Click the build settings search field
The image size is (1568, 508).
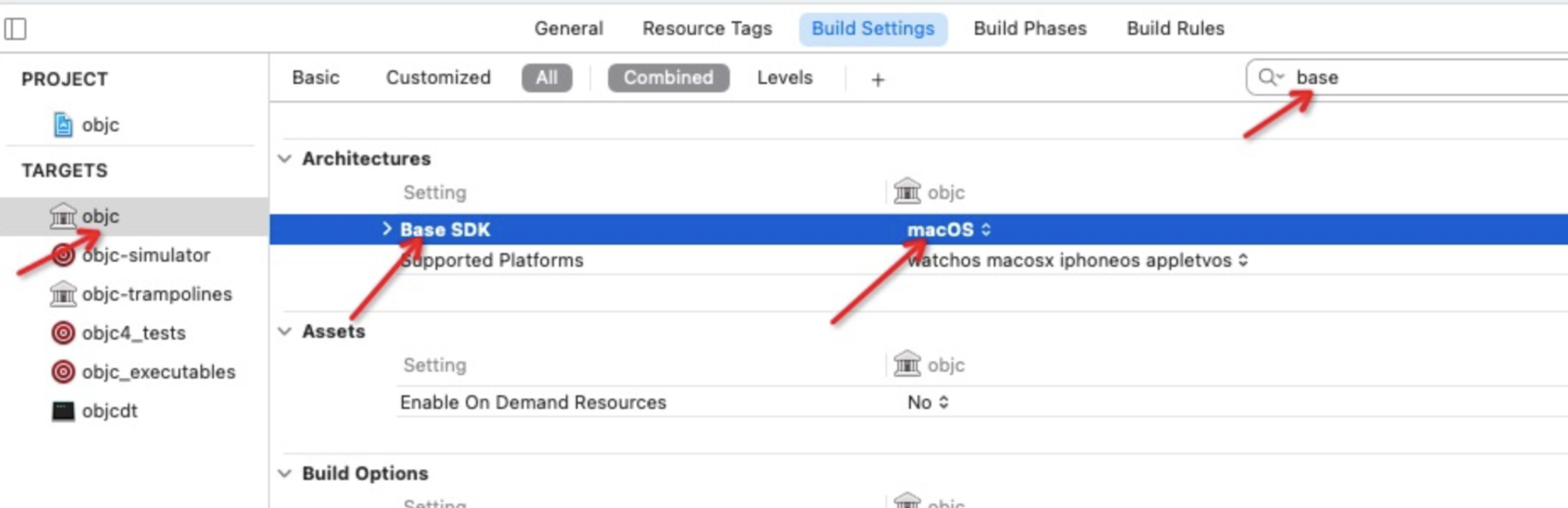point(1421,77)
